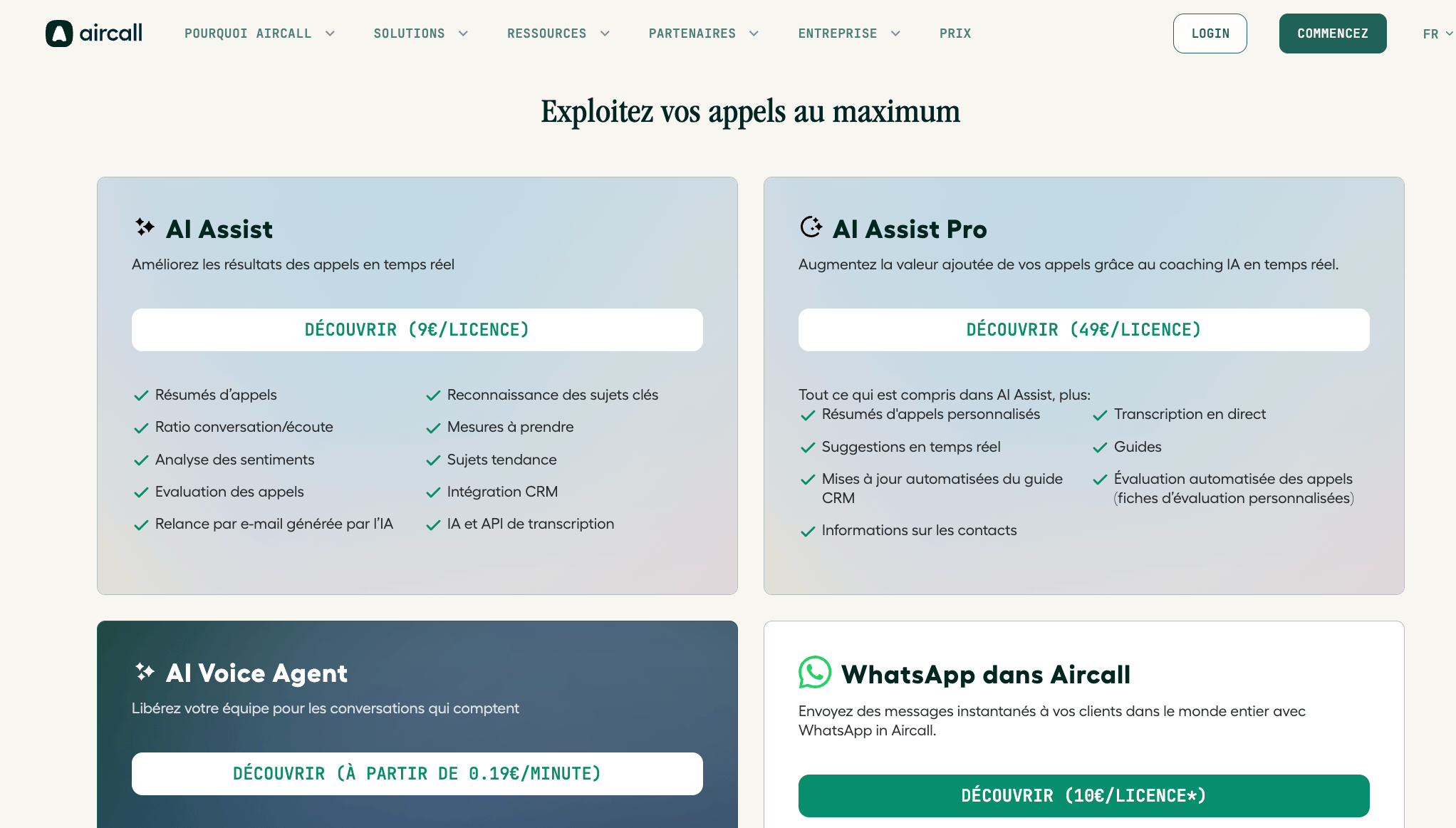
Task: Click checkmark beside Intégration CRM
Action: (433, 492)
